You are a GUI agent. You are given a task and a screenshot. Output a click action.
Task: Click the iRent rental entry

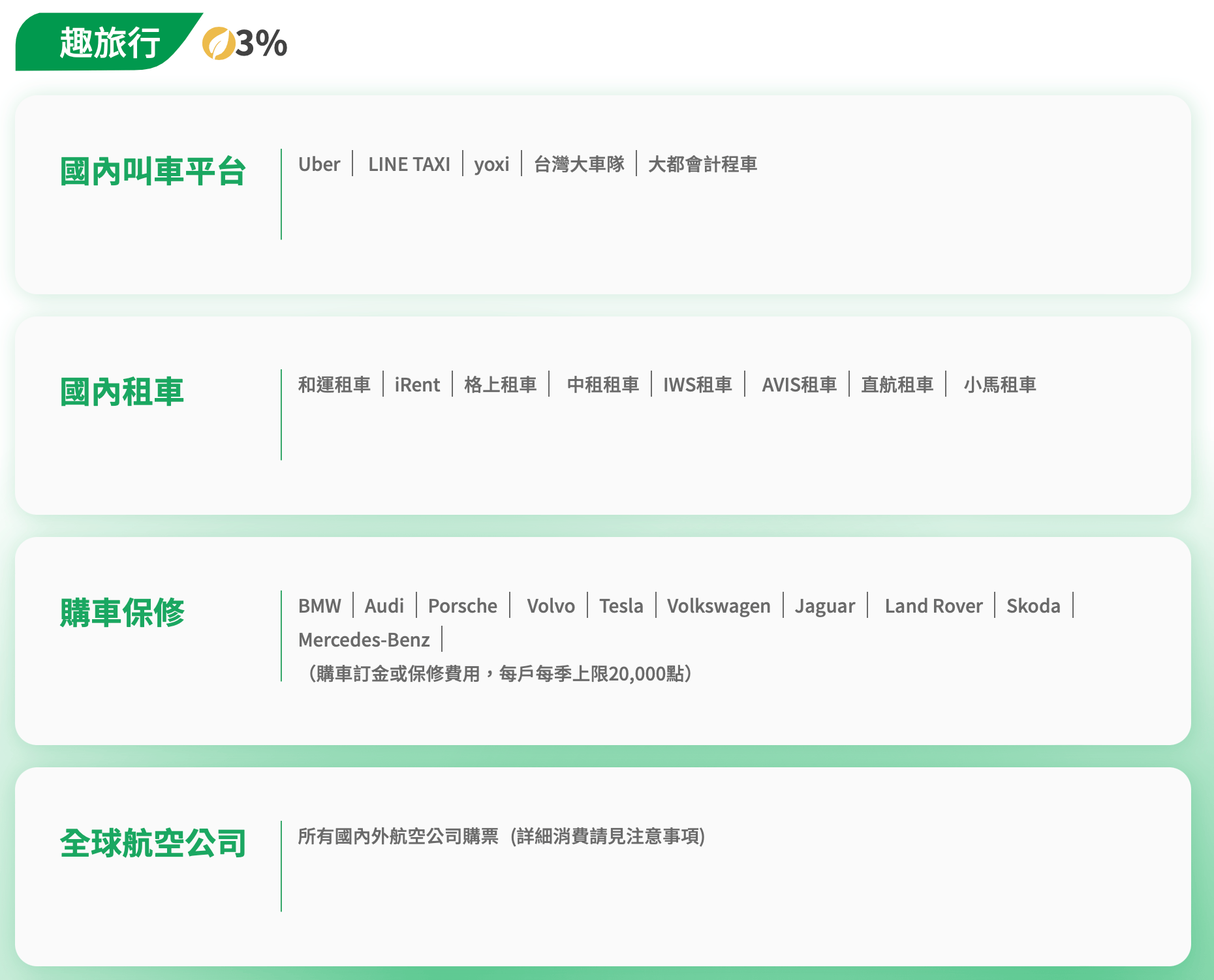[417, 385]
